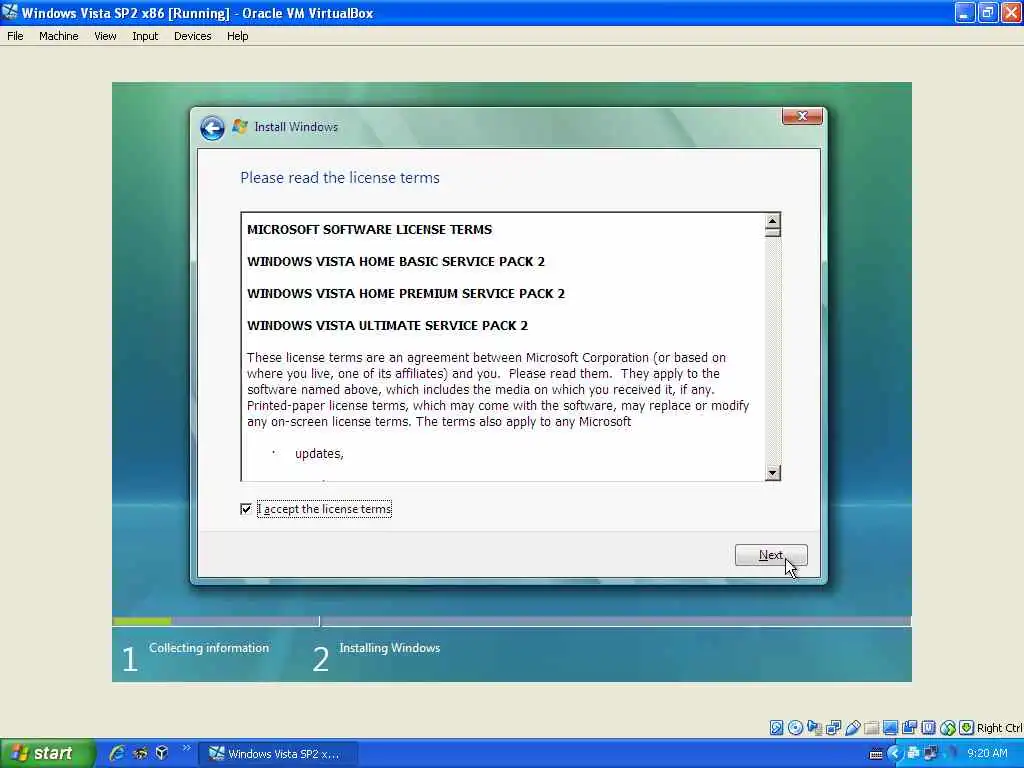This screenshot has width=1024, height=768.
Task: Click the Right Ctrl host key label
Action: pyautogui.click(x=1000, y=728)
